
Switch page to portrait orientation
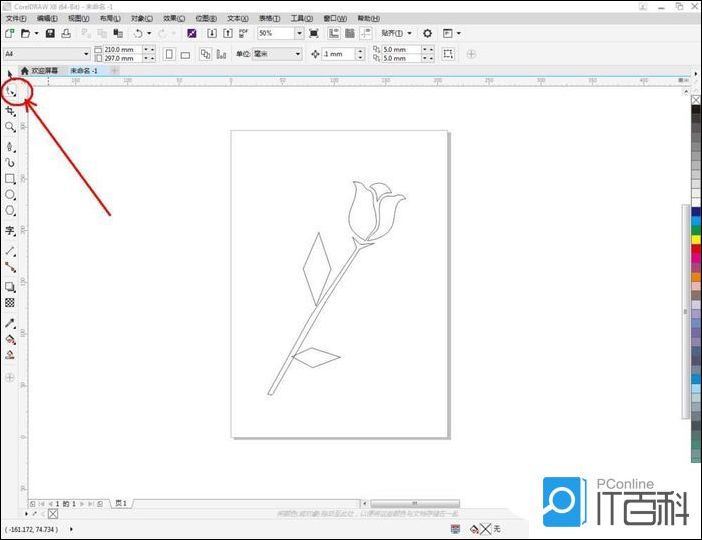169,54
